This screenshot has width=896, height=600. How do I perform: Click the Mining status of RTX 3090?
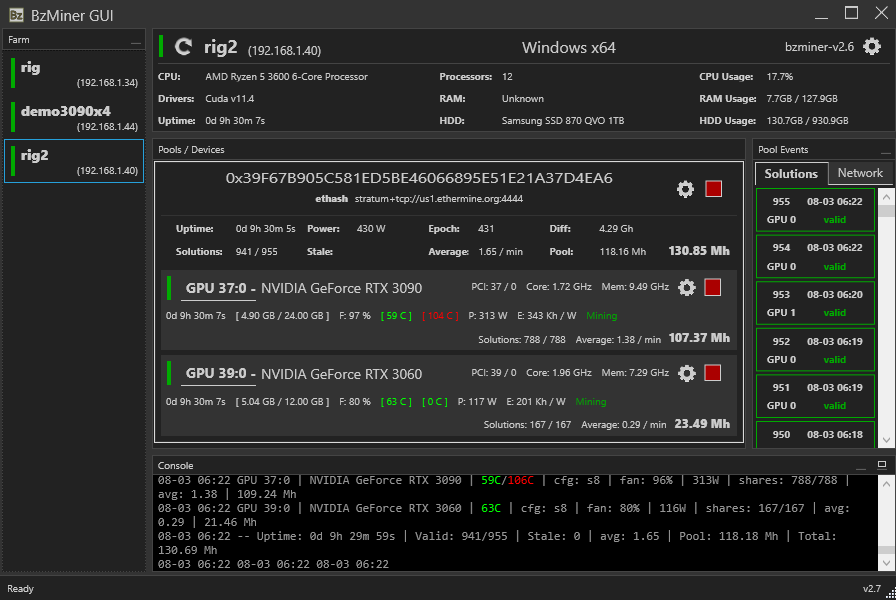pyautogui.click(x=601, y=315)
